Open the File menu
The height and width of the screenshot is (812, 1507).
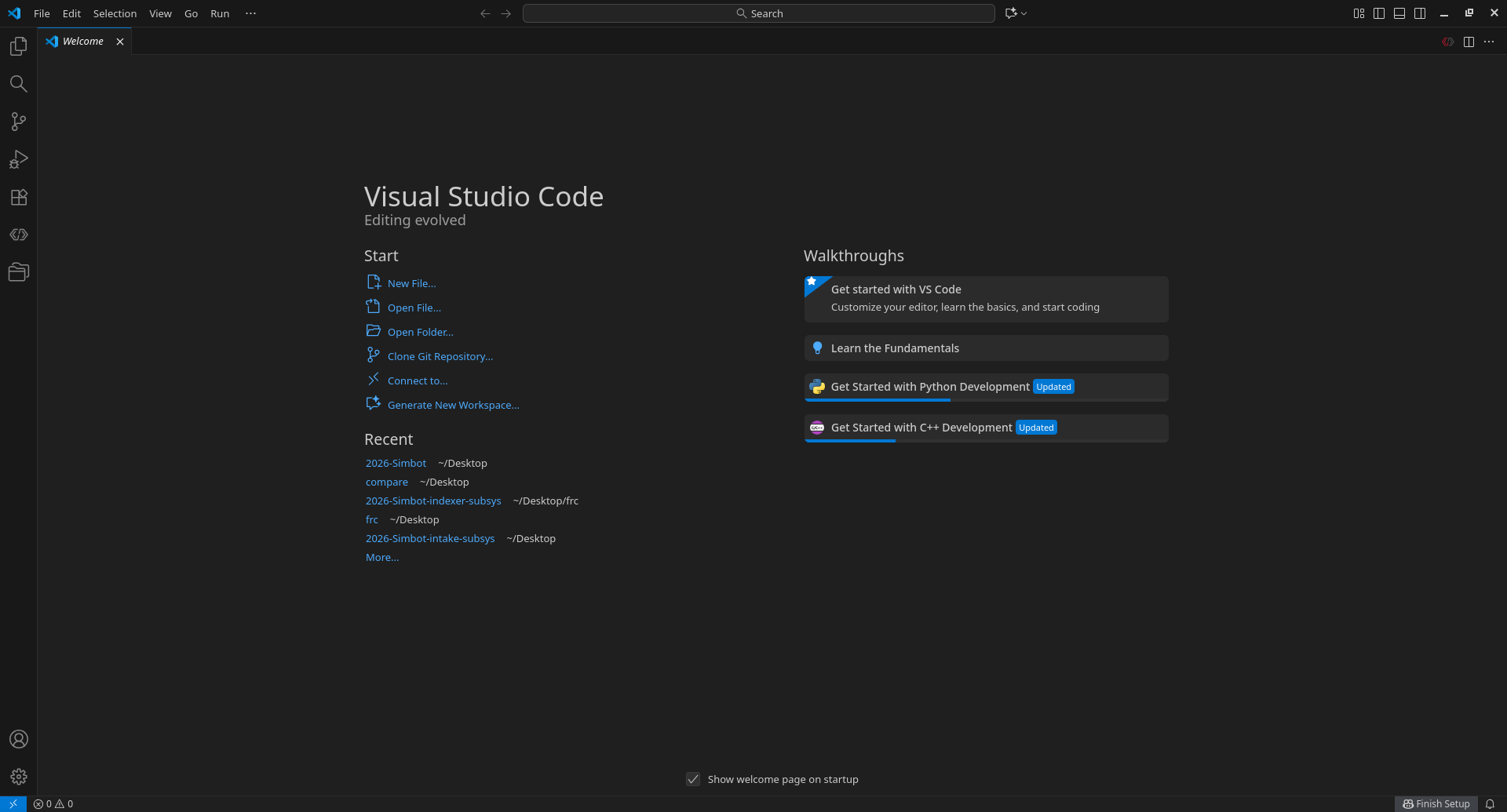coord(42,13)
